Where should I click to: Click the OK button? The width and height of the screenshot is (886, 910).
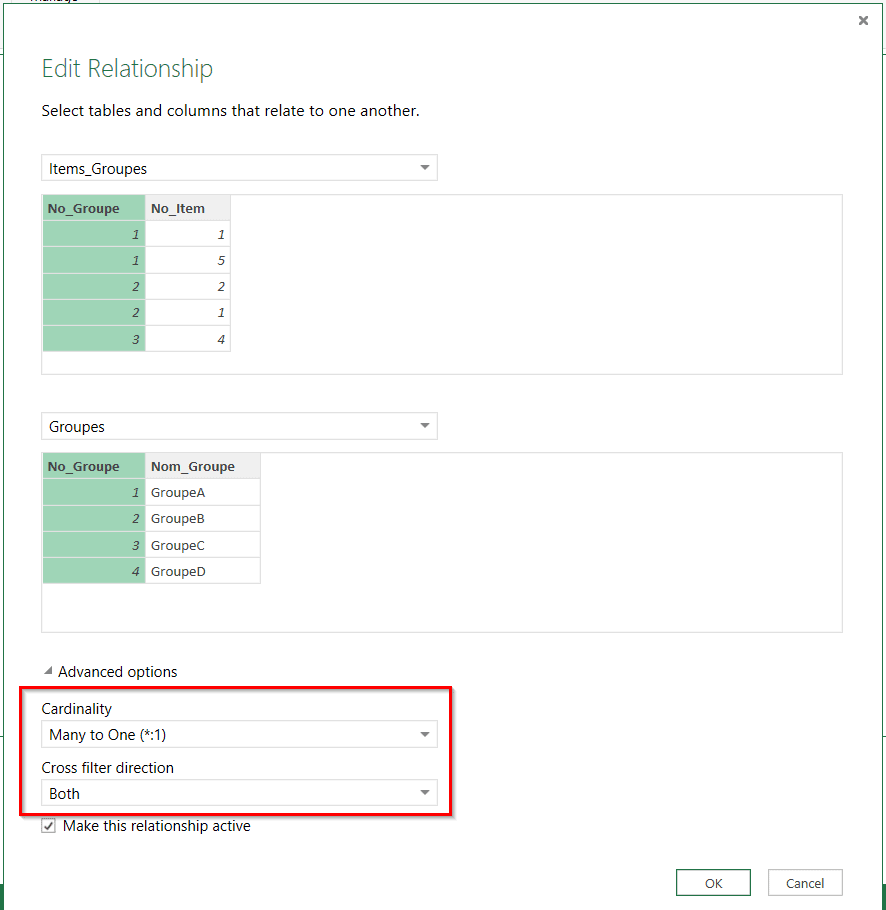click(x=712, y=883)
